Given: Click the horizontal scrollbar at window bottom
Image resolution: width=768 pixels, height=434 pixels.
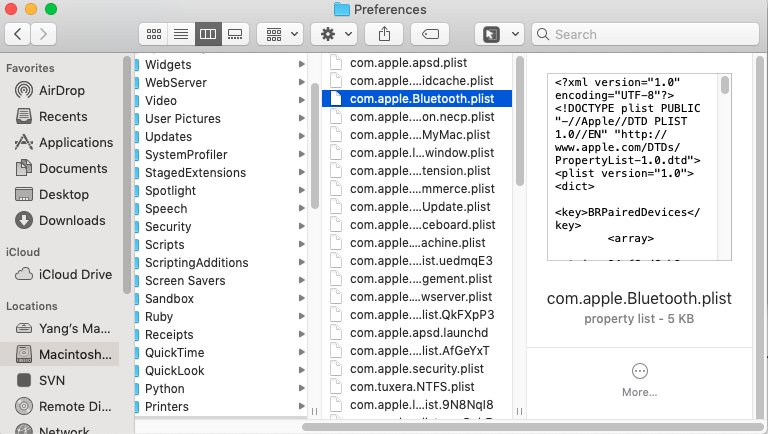Looking at the screenshot, I should (x=533, y=427).
